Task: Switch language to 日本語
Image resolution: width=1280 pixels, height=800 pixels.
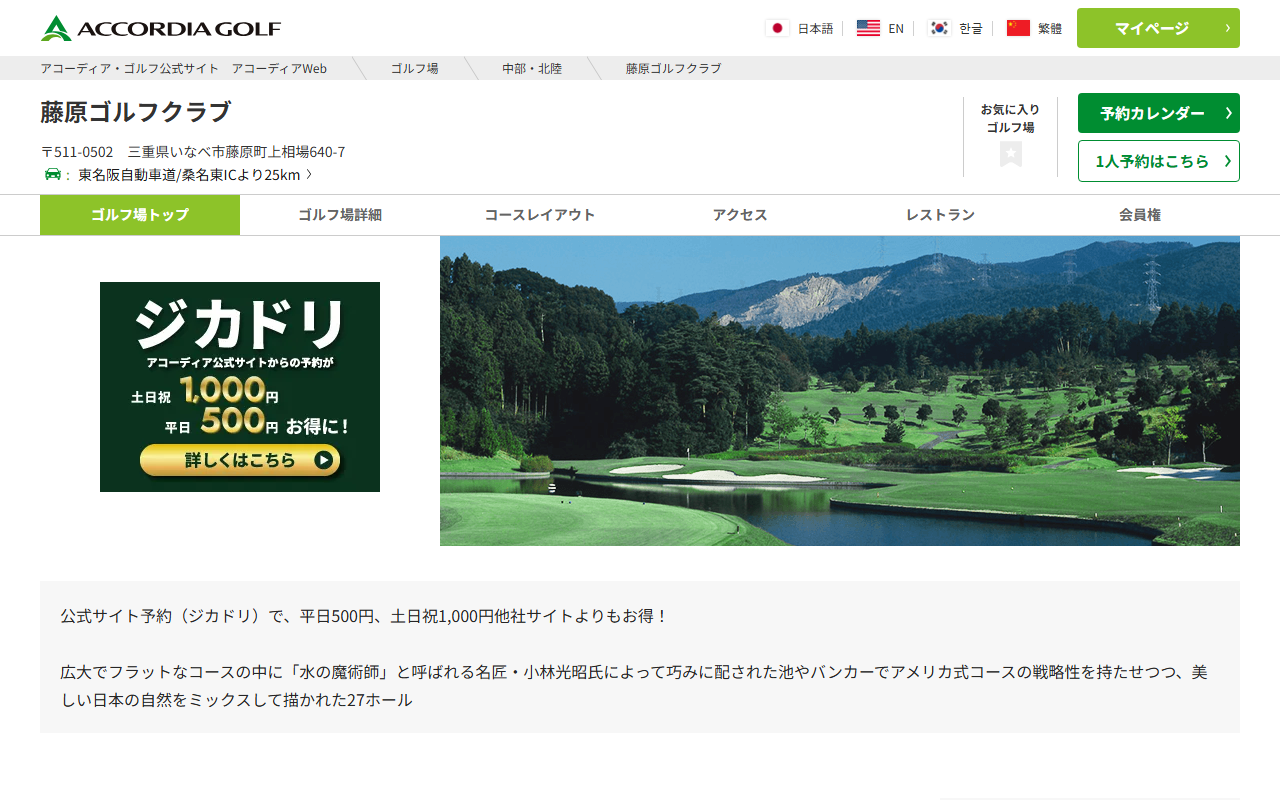Action: [815, 28]
